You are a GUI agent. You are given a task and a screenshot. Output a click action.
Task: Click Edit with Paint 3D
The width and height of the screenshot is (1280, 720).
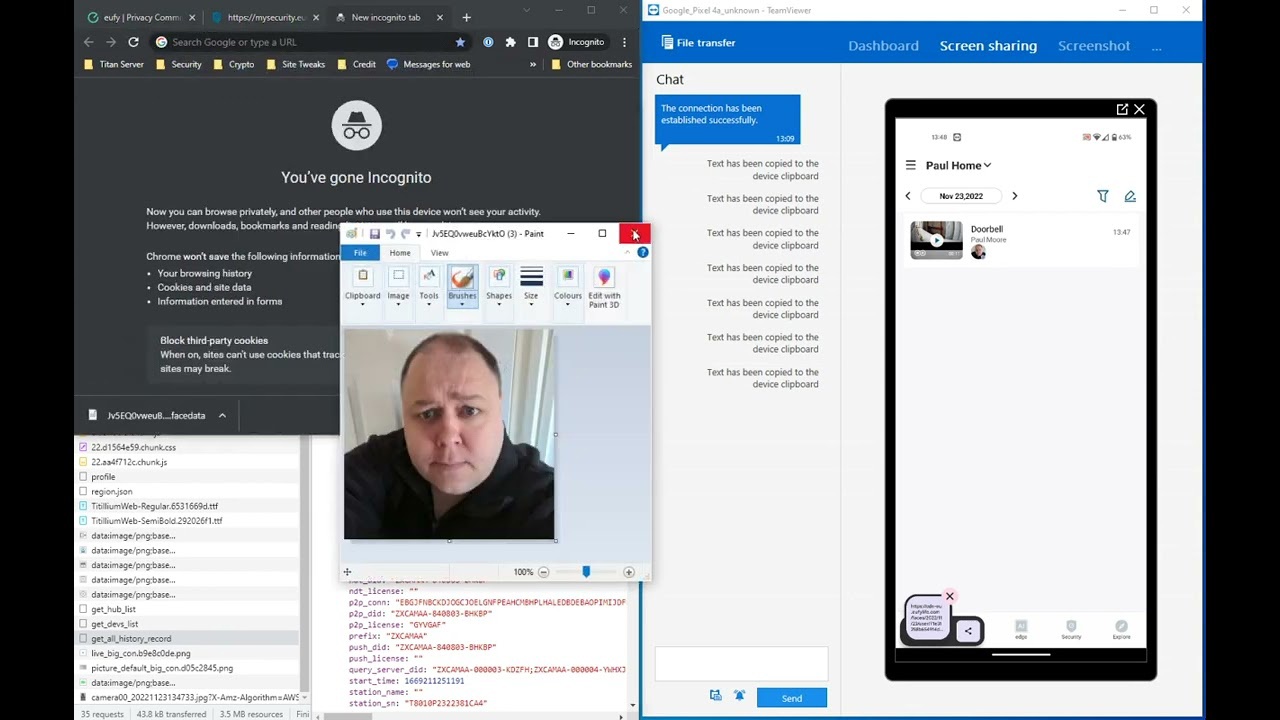[x=604, y=286]
